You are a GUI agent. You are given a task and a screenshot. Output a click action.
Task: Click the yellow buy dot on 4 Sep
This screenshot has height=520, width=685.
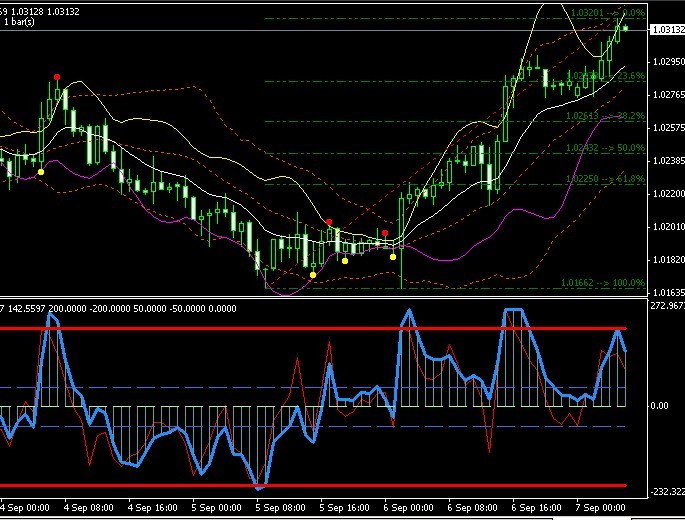pyautogui.click(x=41, y=172)
